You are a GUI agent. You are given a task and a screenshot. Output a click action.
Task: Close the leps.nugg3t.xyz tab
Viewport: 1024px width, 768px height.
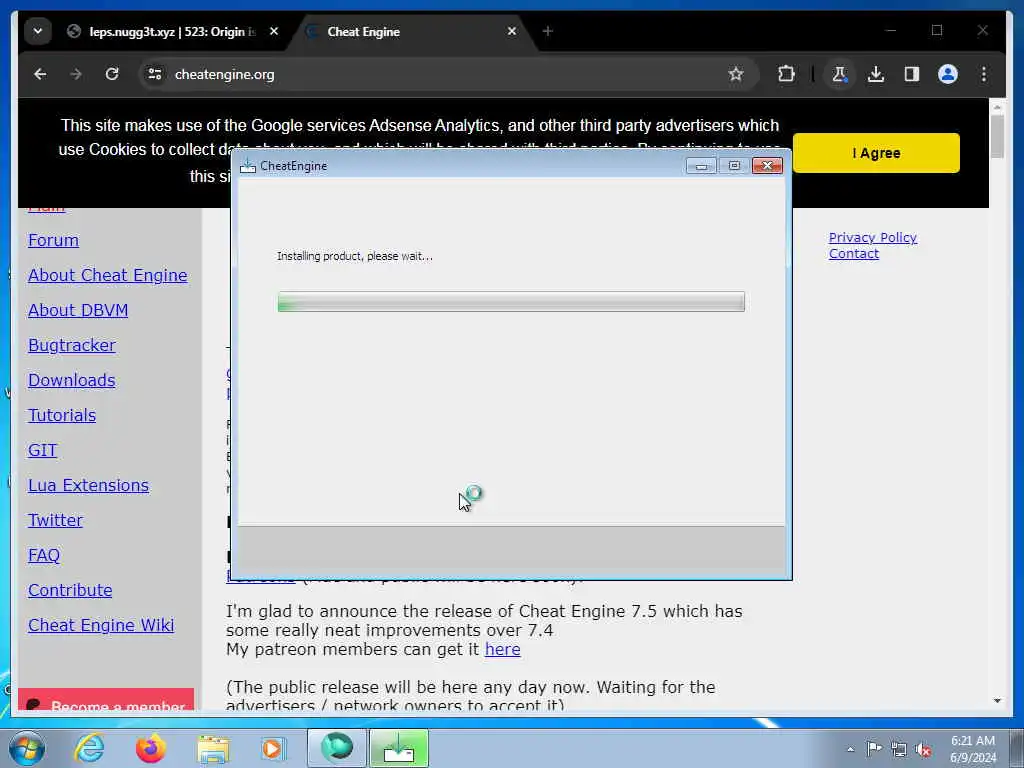274,31
